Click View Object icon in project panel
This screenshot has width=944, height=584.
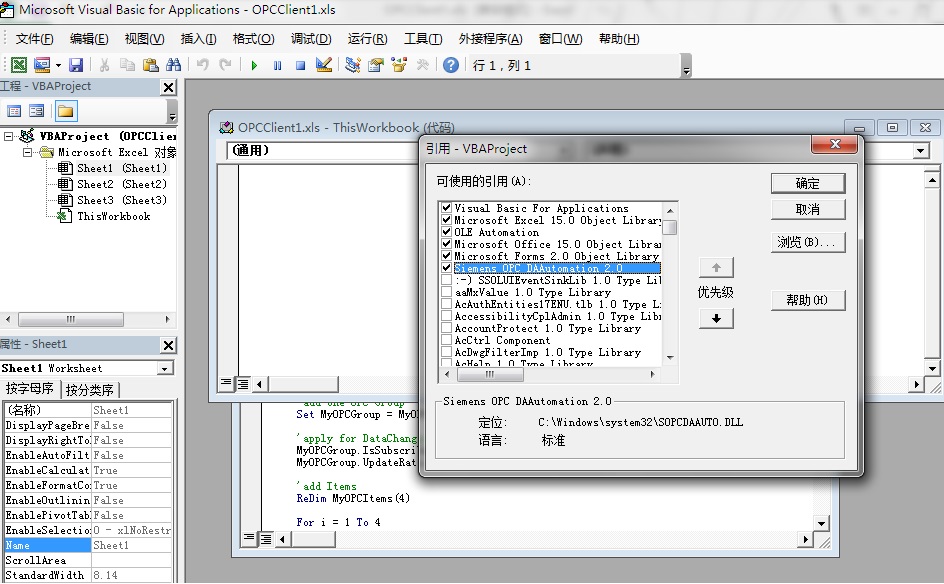tap(37, 111)
